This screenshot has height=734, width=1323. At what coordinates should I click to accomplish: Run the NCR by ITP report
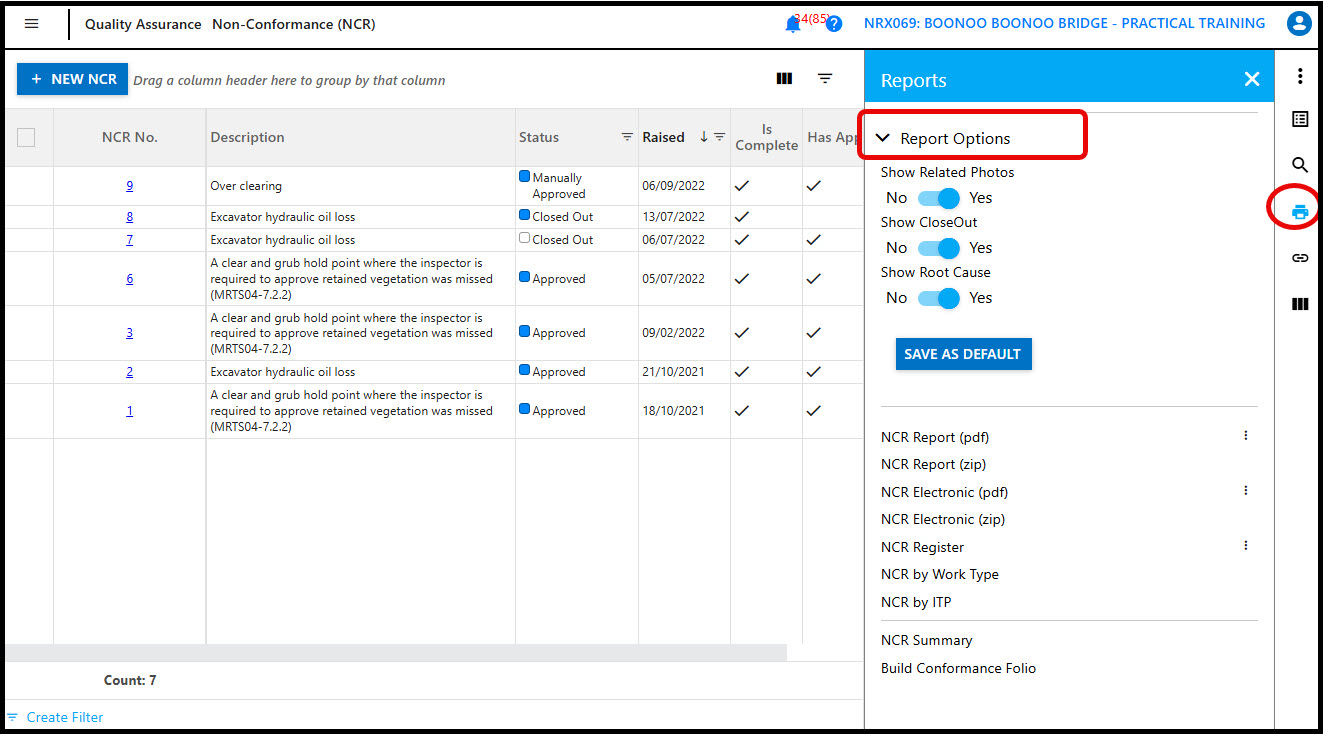coord(916,602)
